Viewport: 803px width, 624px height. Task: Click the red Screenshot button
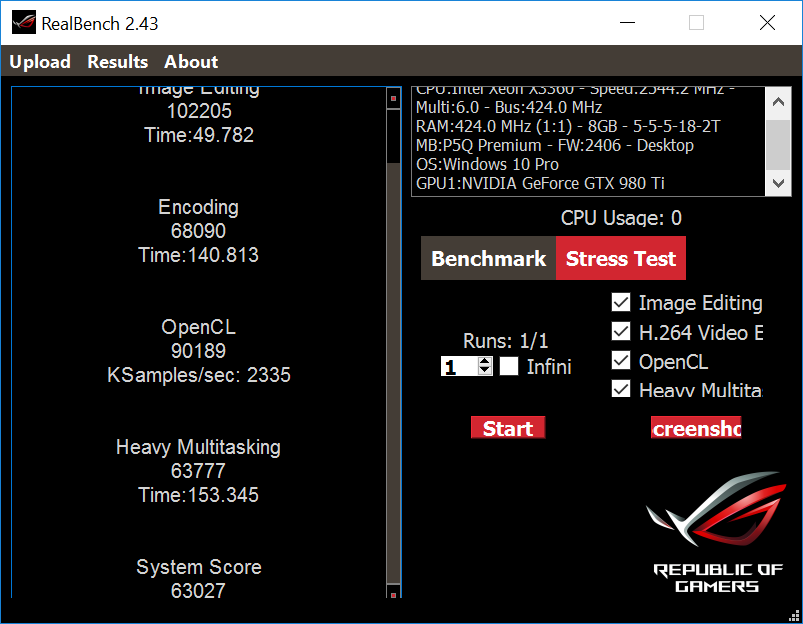[x=696, y=428]
